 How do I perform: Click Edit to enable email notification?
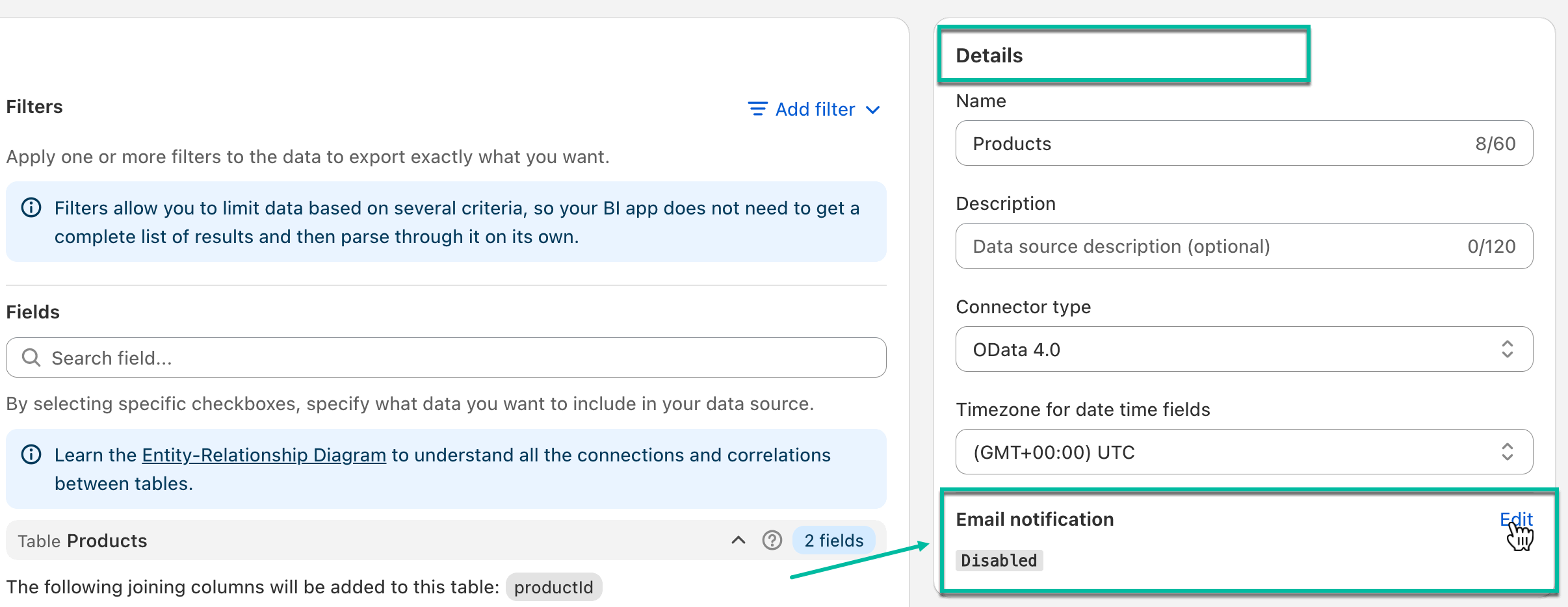click(1516, 519)
